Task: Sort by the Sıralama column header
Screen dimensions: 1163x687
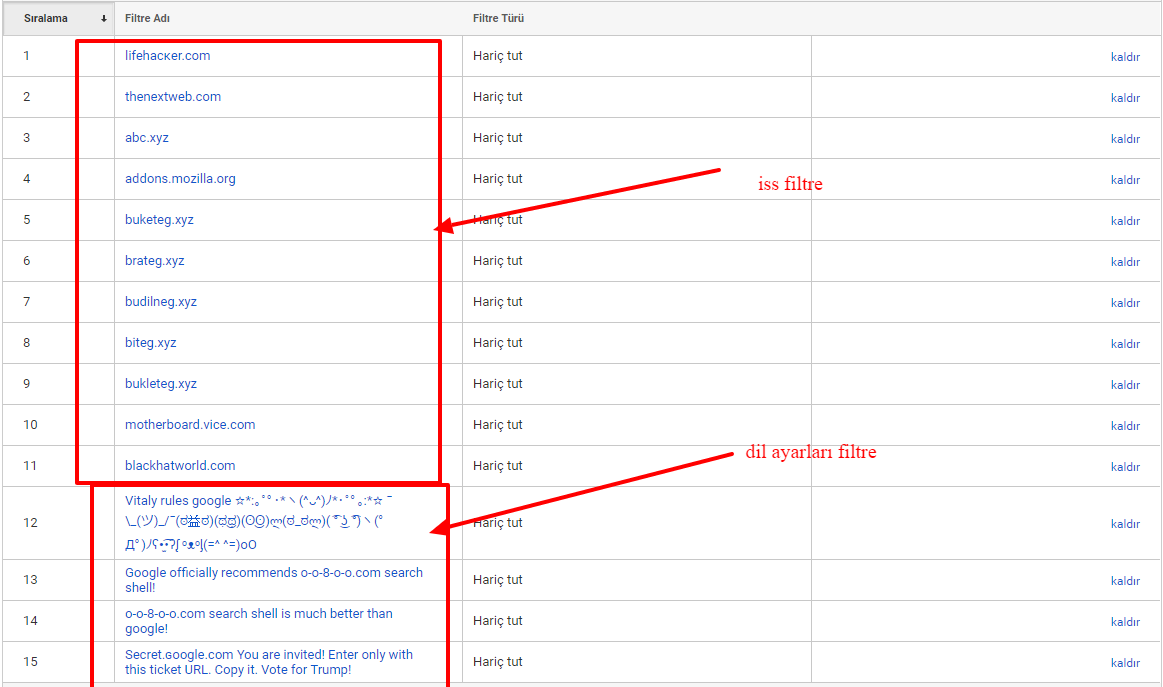Action: pyautogui.click(x=58, y=19)
